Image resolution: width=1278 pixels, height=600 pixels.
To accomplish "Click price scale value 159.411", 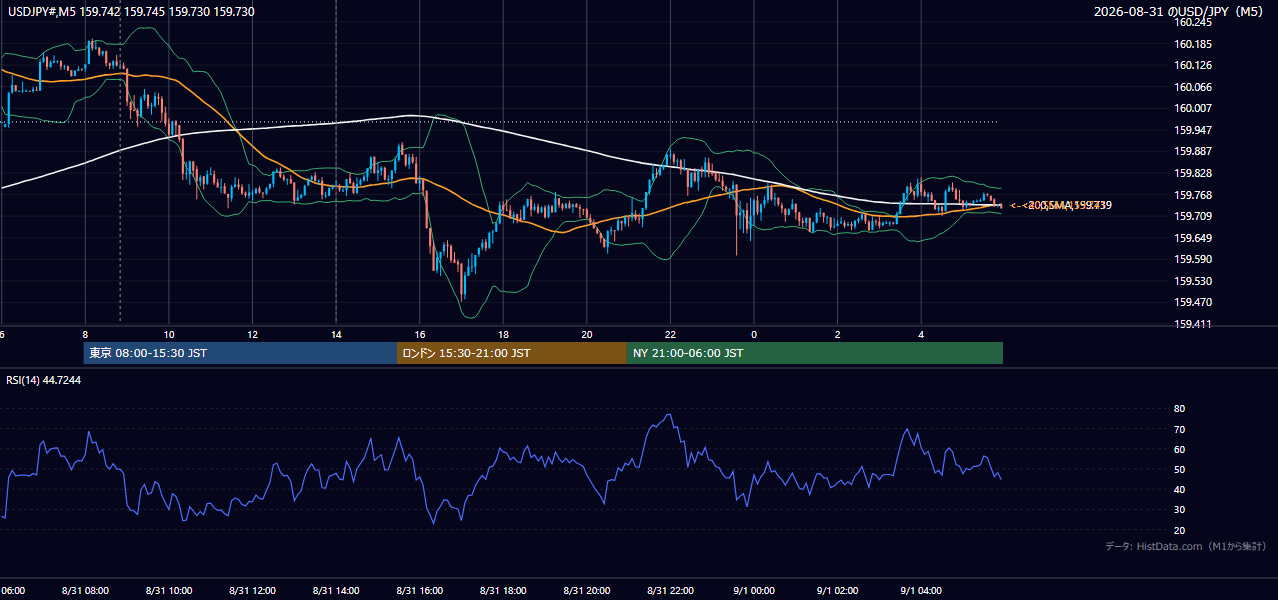I will [x=1194, y=324].
